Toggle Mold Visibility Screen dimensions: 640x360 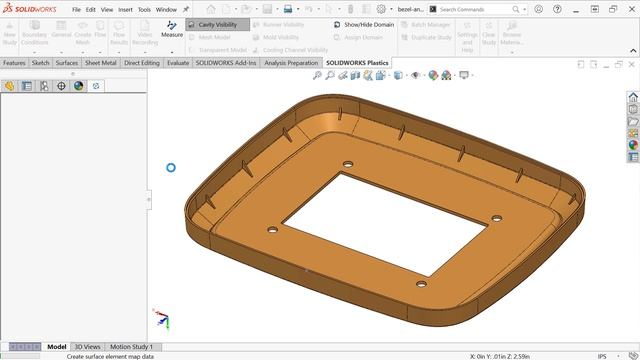pyautogui.click(x=276, y=37)
